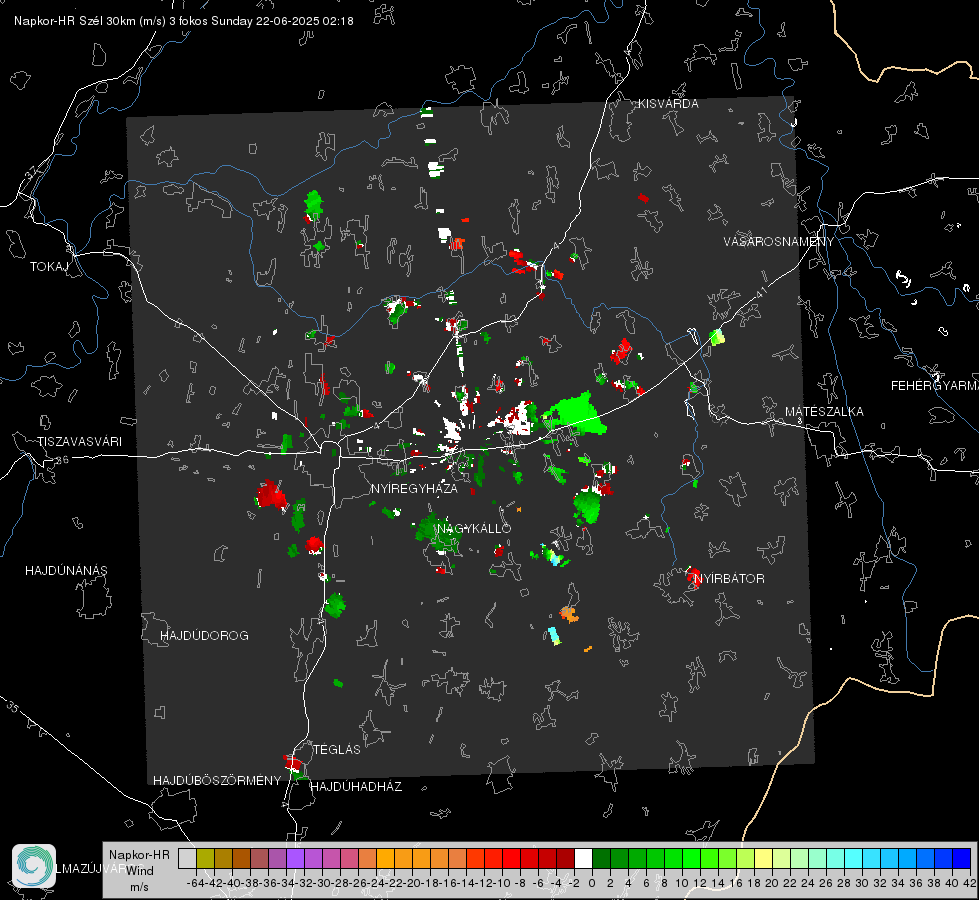The width and height of the screenshot is (979, 900).
Task: Click the white swatch in the wind legend
Action: [583, 858]
